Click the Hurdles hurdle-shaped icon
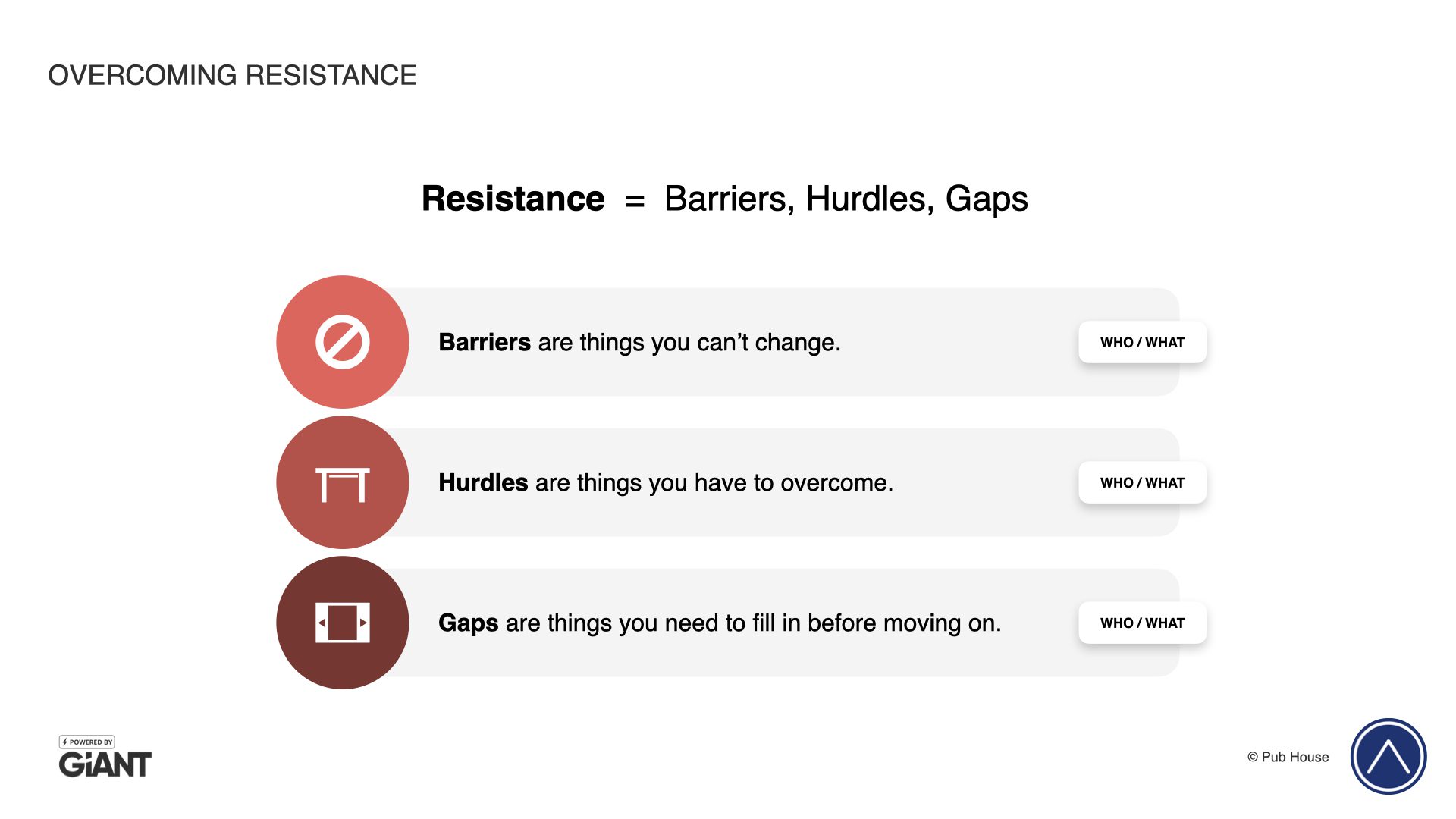 click(x=342, y=484)
